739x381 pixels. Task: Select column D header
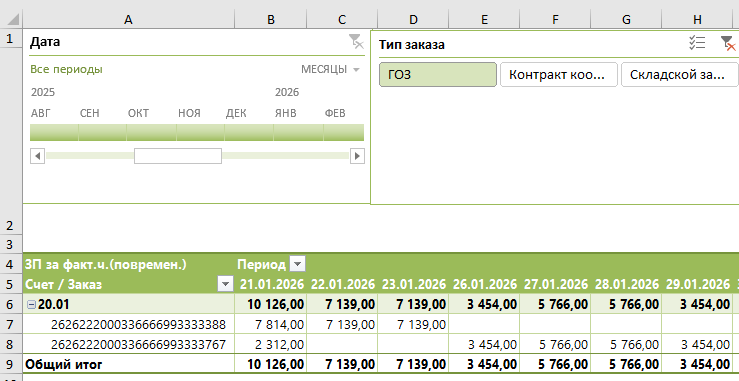(413, 19)
